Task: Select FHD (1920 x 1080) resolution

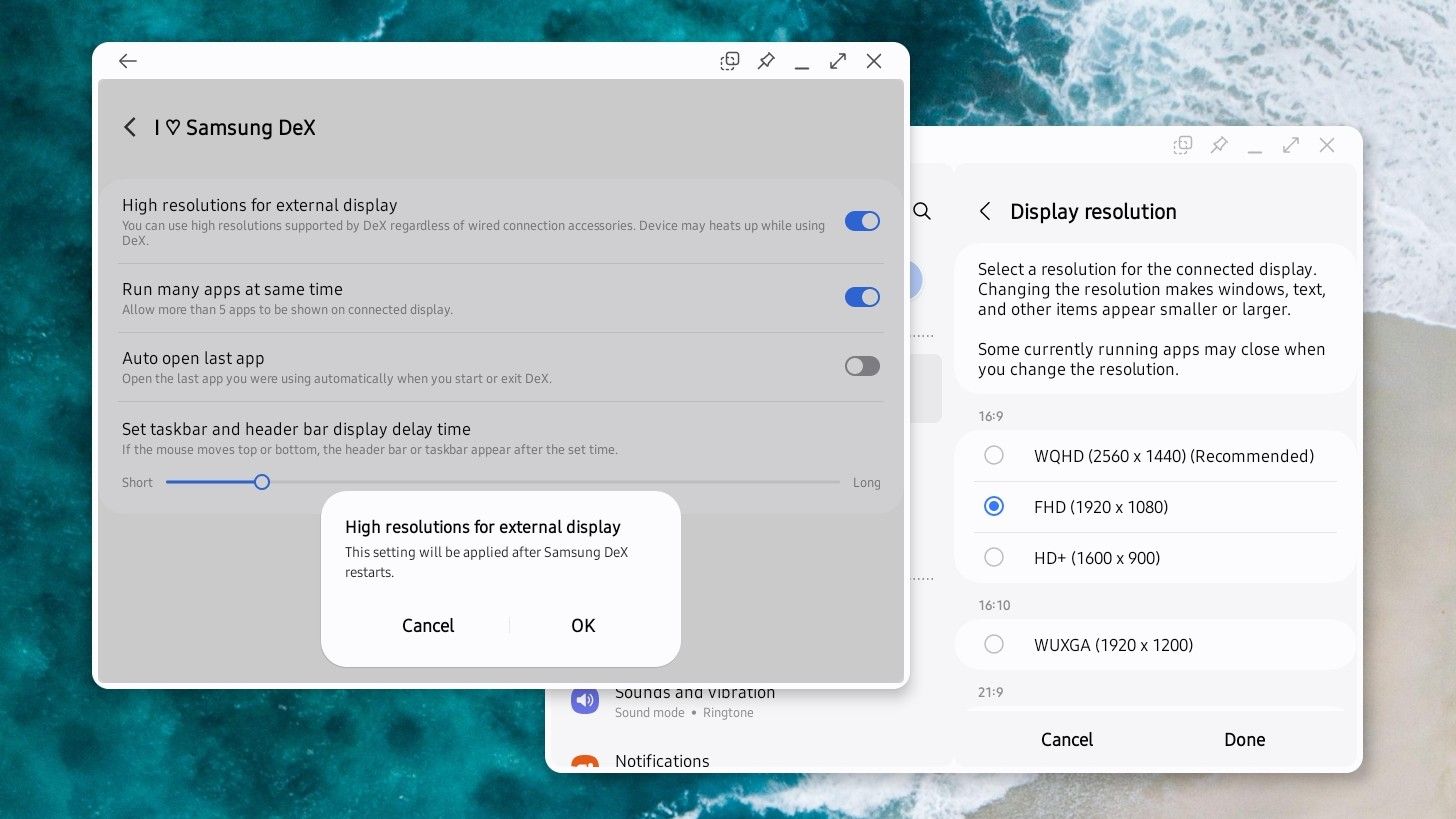Action: tap(1155, 507)
